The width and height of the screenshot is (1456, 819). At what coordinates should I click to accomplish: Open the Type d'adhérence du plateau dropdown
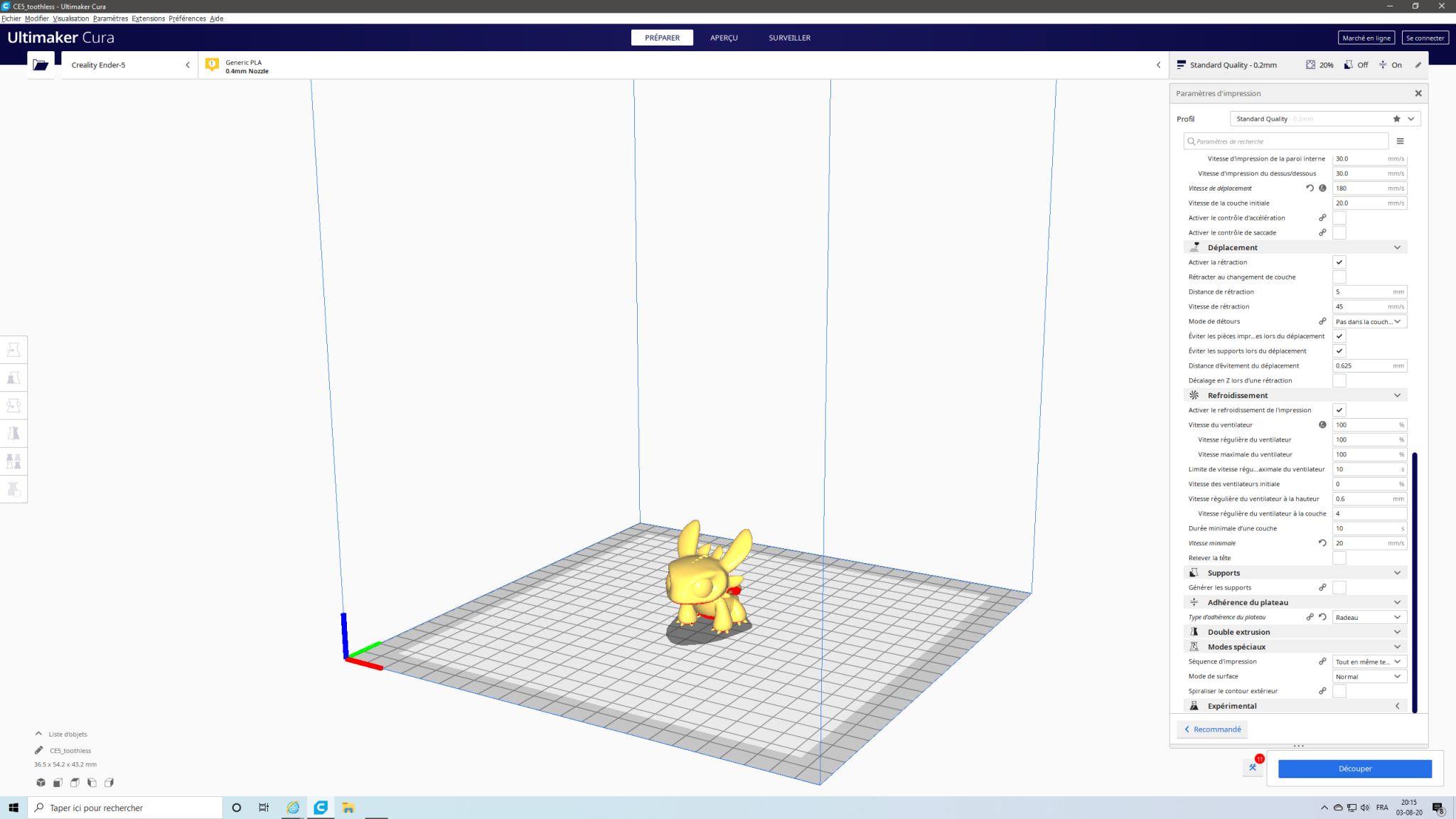(1369, 618)
